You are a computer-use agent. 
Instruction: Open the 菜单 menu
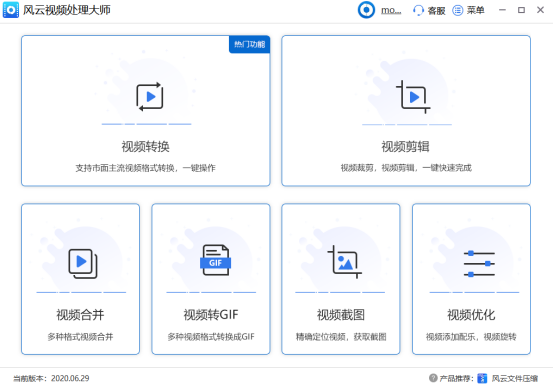(476, 10)
